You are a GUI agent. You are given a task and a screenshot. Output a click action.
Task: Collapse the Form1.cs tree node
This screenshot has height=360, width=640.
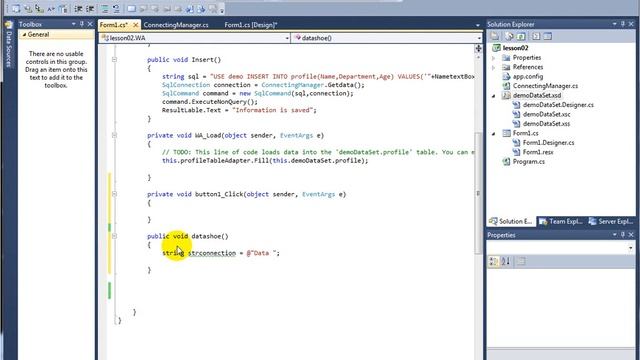pos(493,133)
